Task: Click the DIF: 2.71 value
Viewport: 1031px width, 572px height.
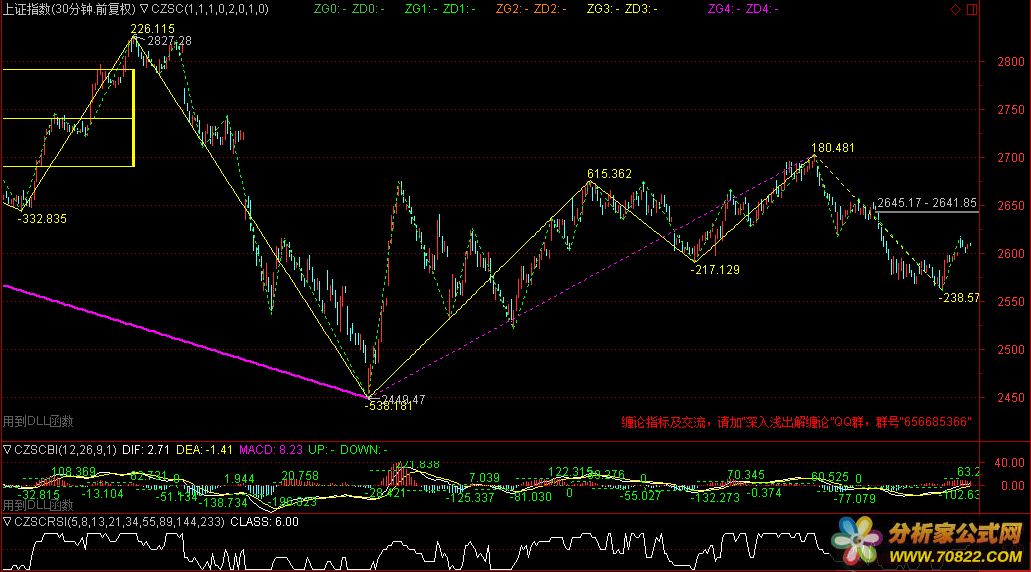Action: point(145,450)
